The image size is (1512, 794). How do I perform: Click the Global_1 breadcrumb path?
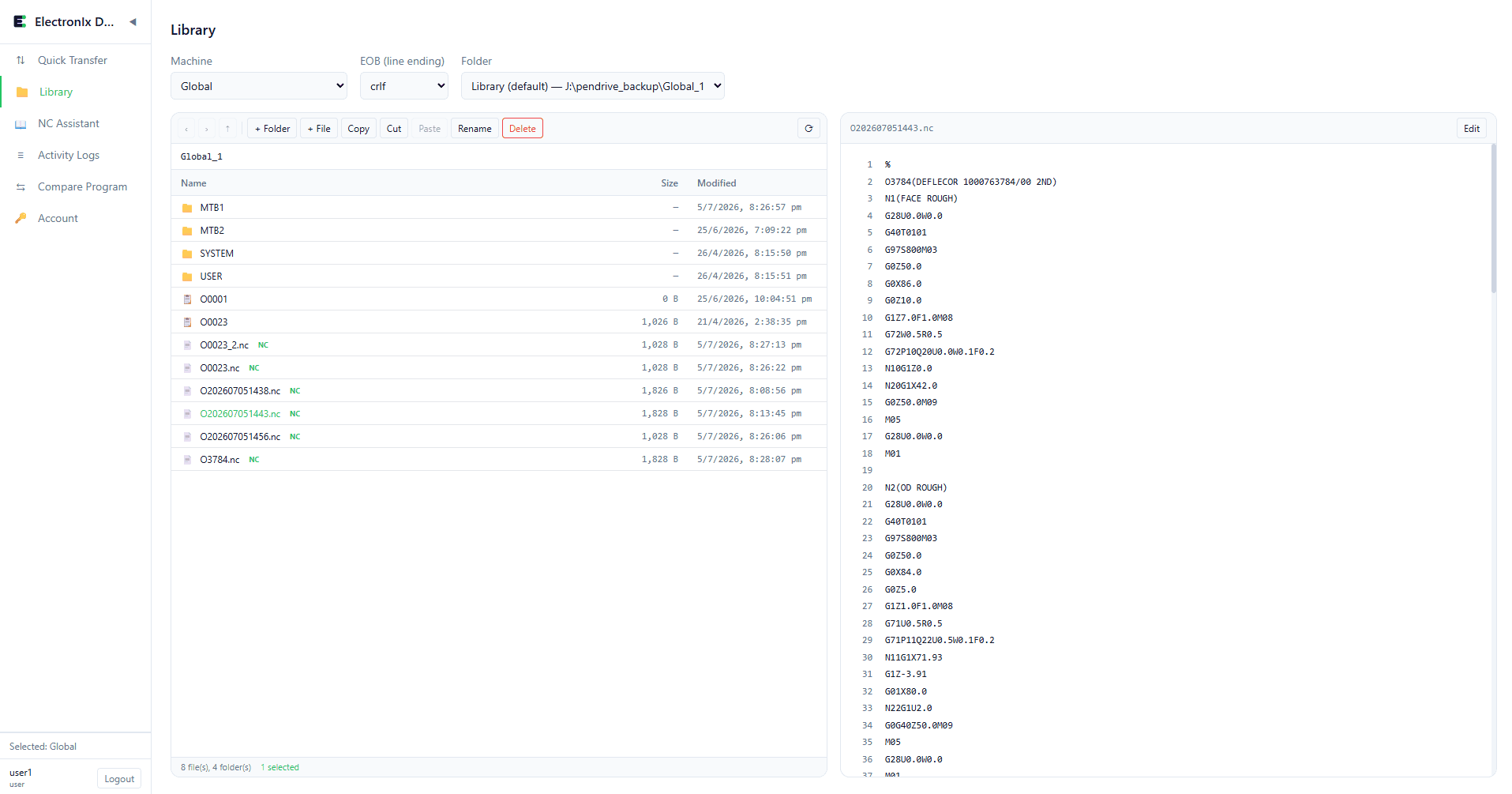(201, 156)
